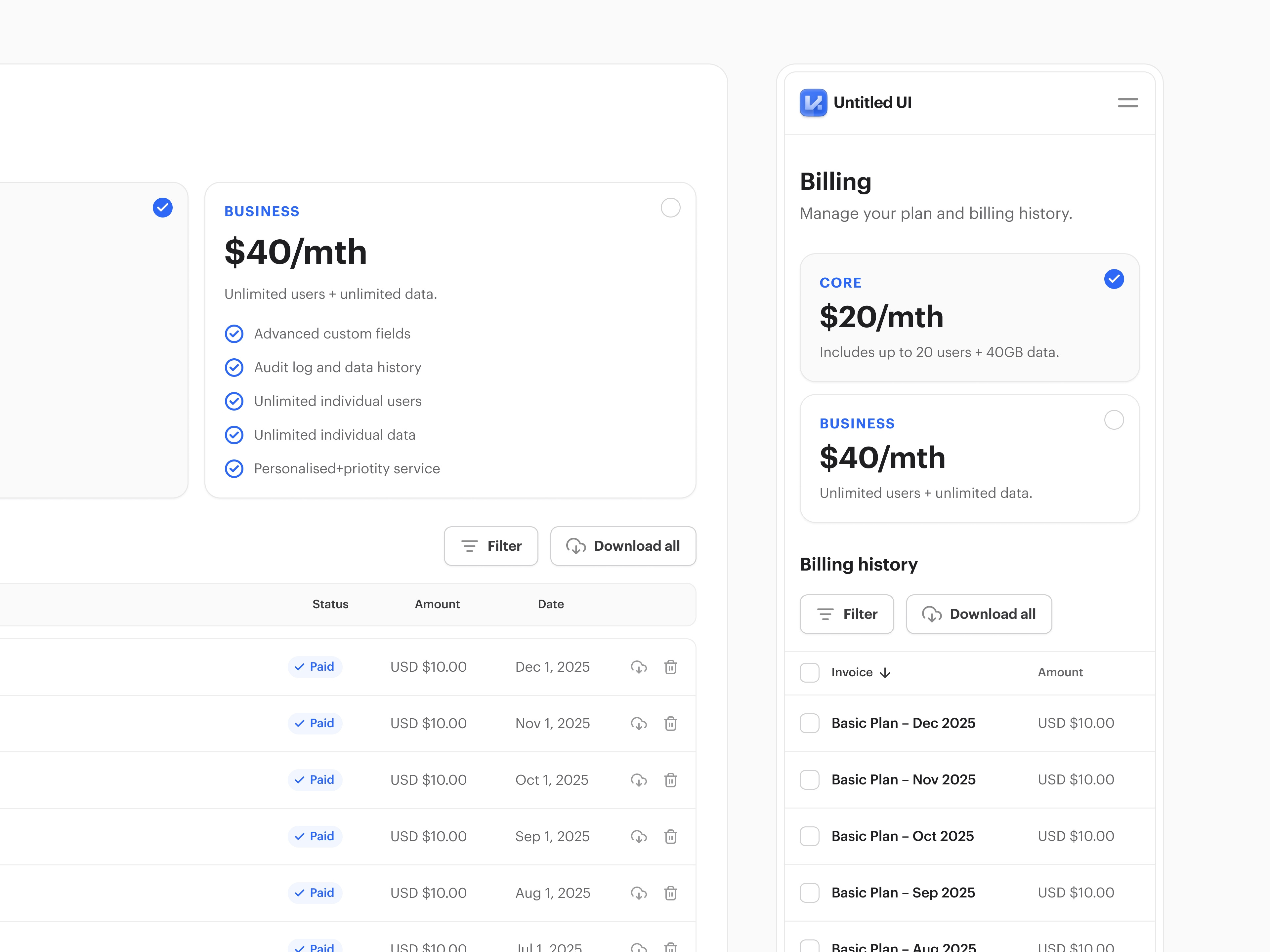This screenshot has height=952, width=1270.
Task: Delete the Oct 1, 2025 invoice
Action: click(670, 780)
